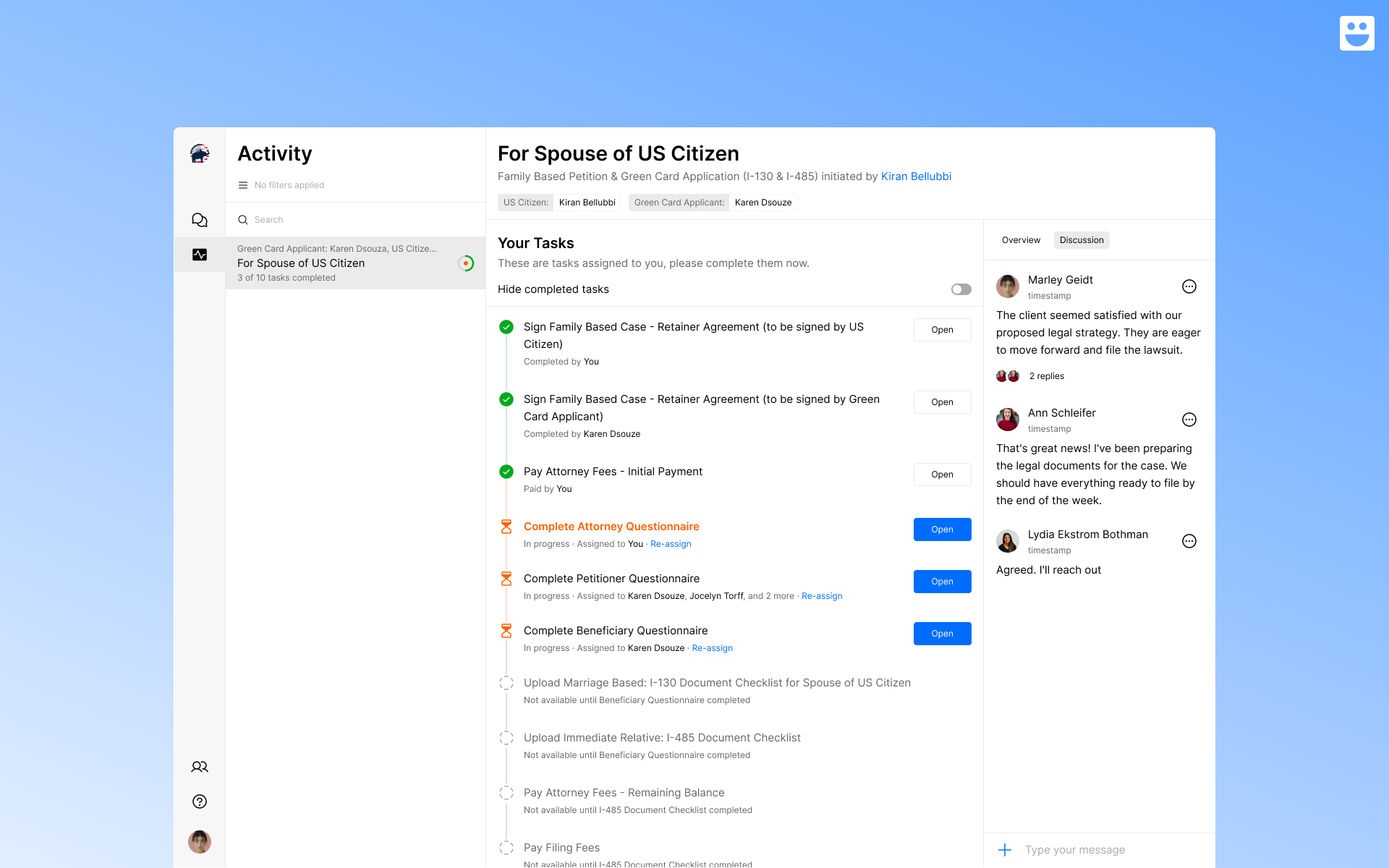
Task: Toggle Hide completed tasks switch
Action: click(x=961, y=289)
